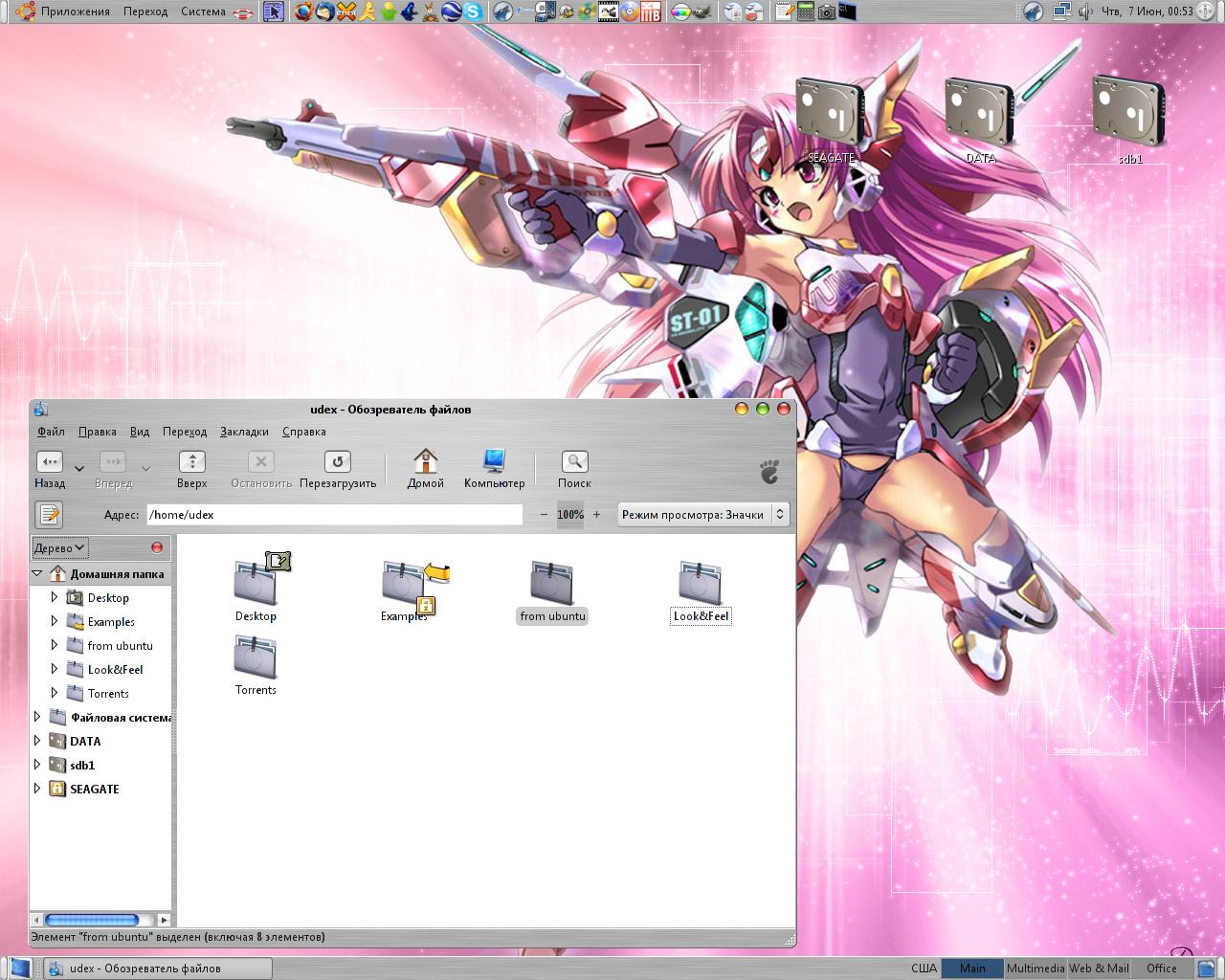Open the clock showing Чтв, 7 Июн
This screenshot has width=1225, height=980.
click(1147, 11)
